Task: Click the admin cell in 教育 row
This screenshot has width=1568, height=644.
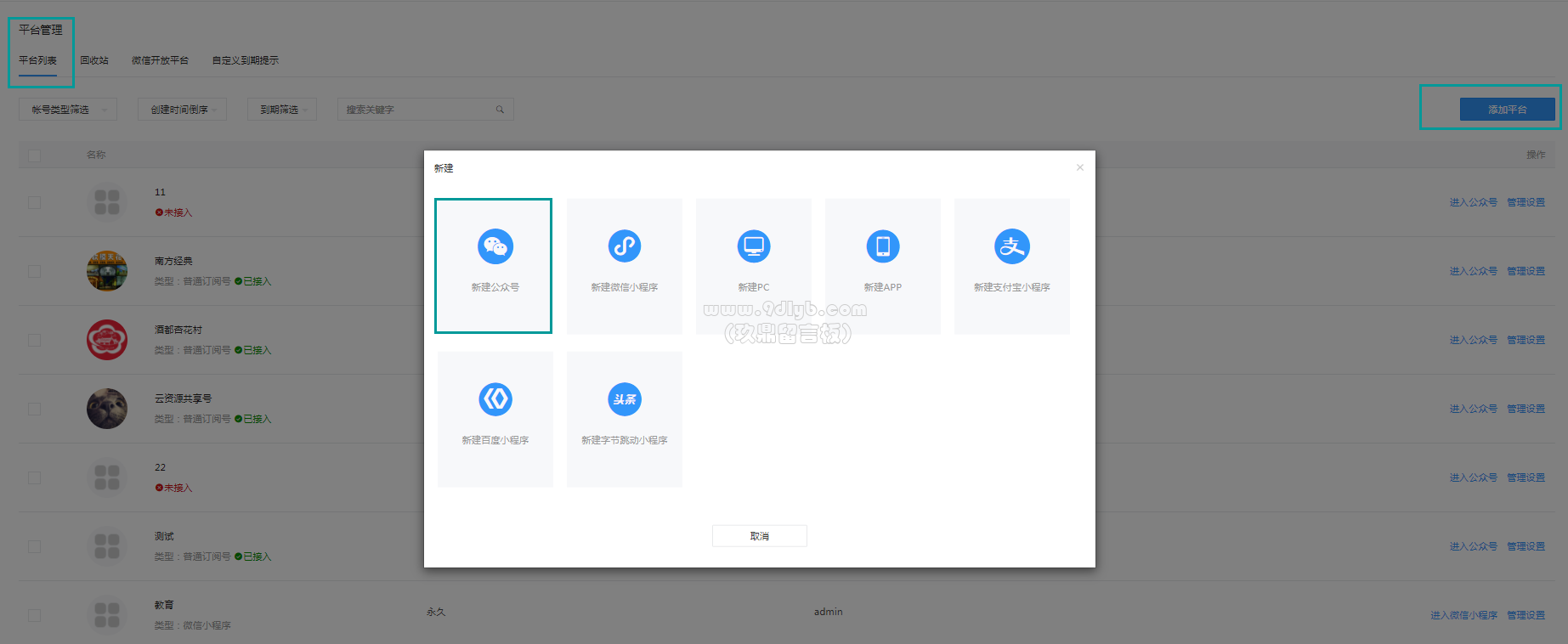Action: [829, 612]
